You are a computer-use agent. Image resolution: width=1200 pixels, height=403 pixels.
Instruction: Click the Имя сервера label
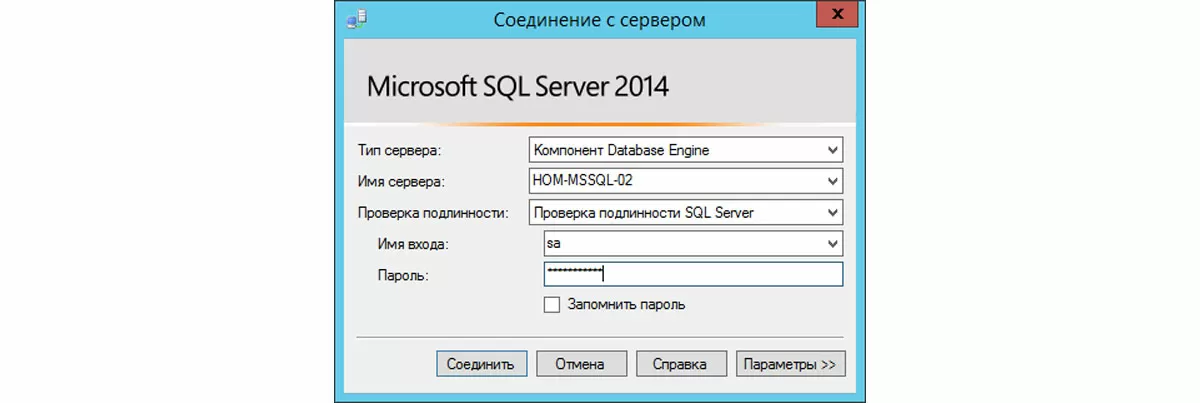(x=401, y=182)
